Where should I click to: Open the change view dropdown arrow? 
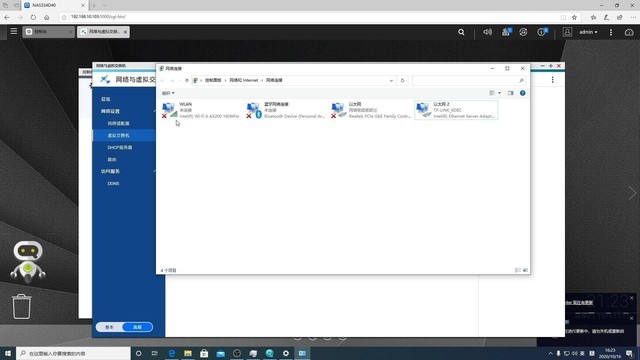tap(499, 93)
